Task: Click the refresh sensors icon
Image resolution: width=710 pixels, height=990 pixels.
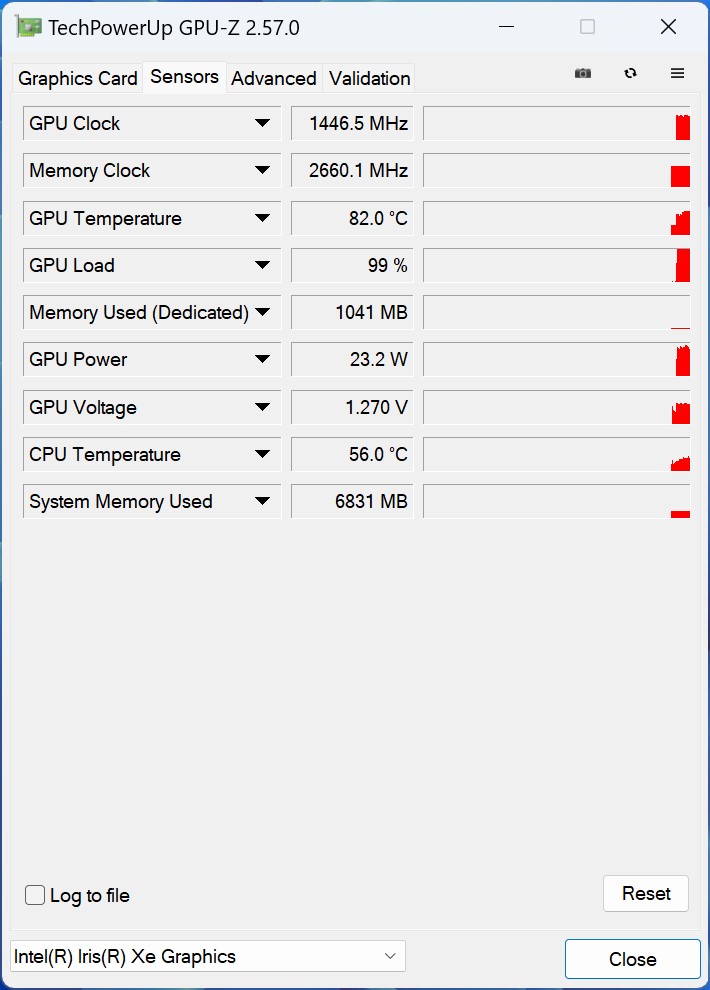Action: 630,73
